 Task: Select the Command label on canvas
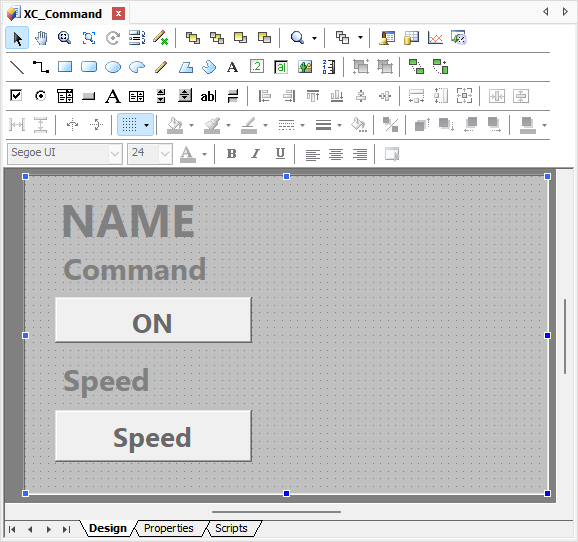point(134,270)
